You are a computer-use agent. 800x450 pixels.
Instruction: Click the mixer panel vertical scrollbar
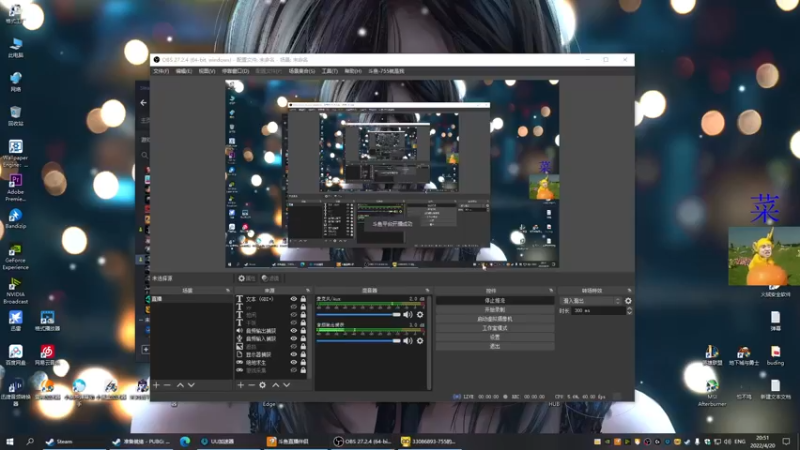coord(430,342)
